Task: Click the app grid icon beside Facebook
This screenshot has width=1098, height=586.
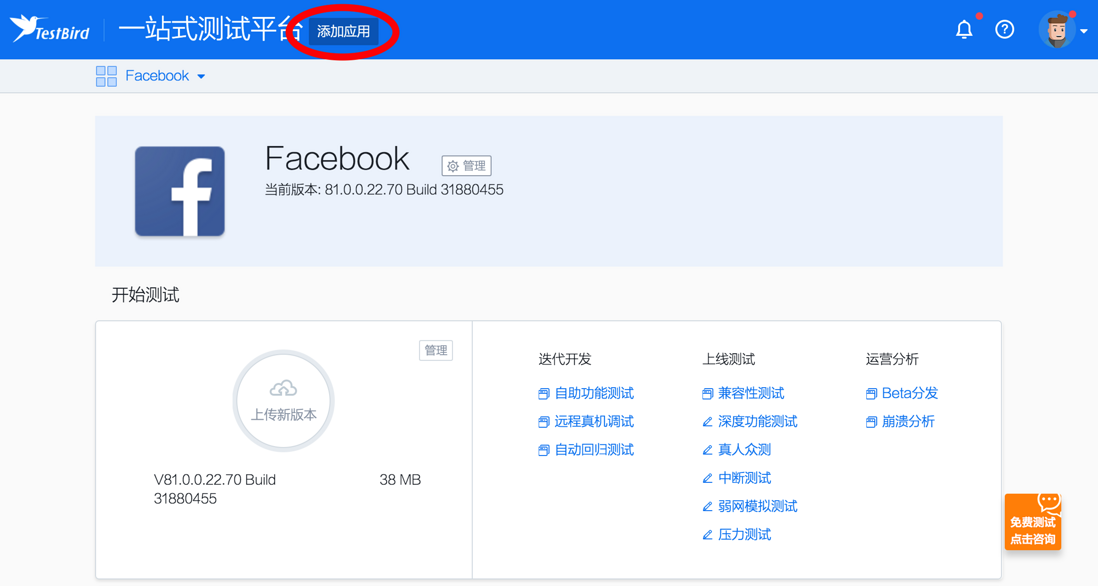Action: click(x=106, y=76)
